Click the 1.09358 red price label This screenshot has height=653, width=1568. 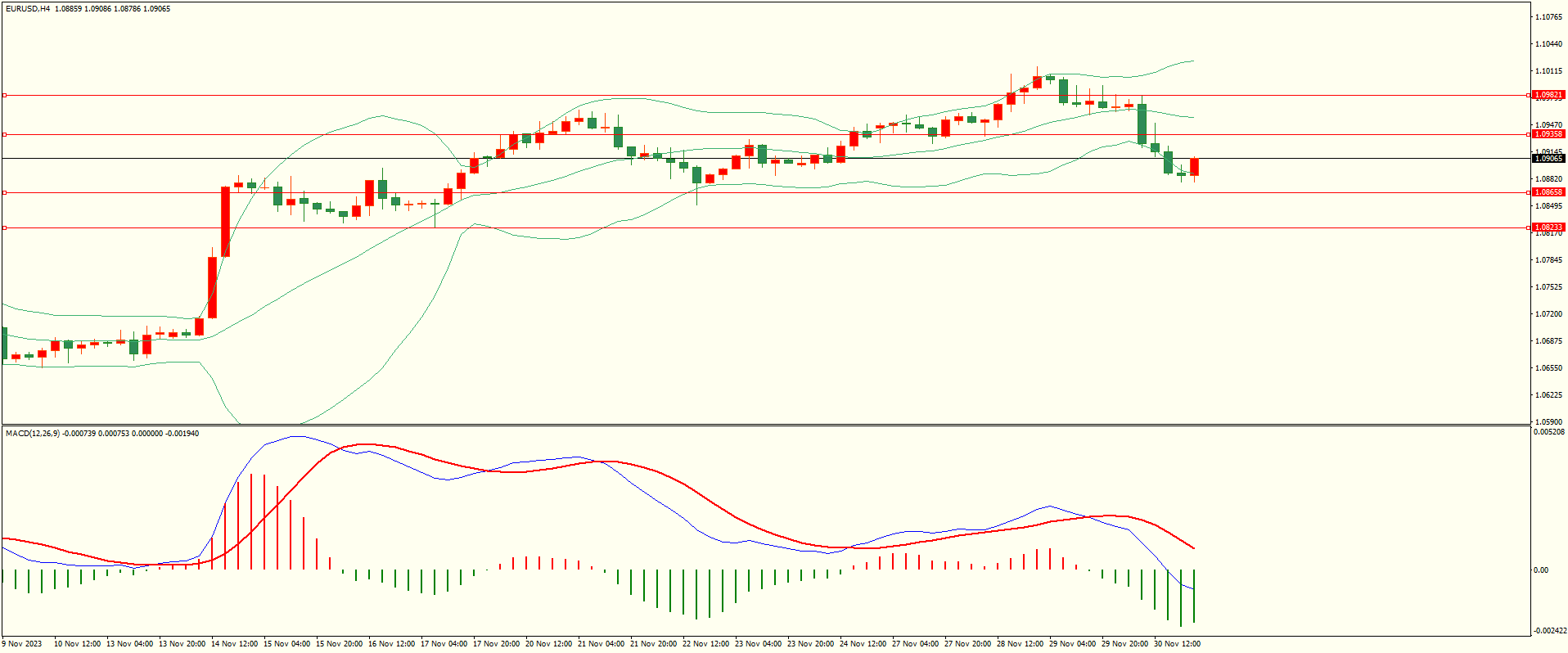coord(1548,134)
